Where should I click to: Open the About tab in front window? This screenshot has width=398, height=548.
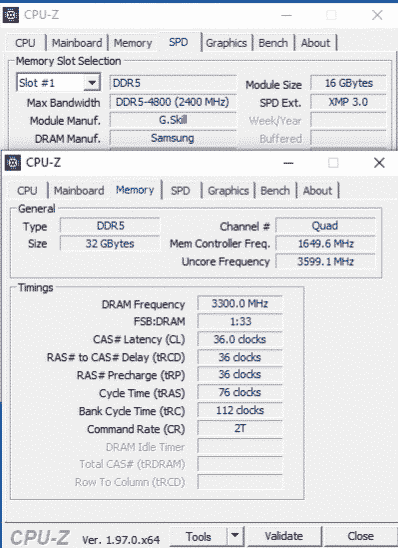[x=317, y=190]
